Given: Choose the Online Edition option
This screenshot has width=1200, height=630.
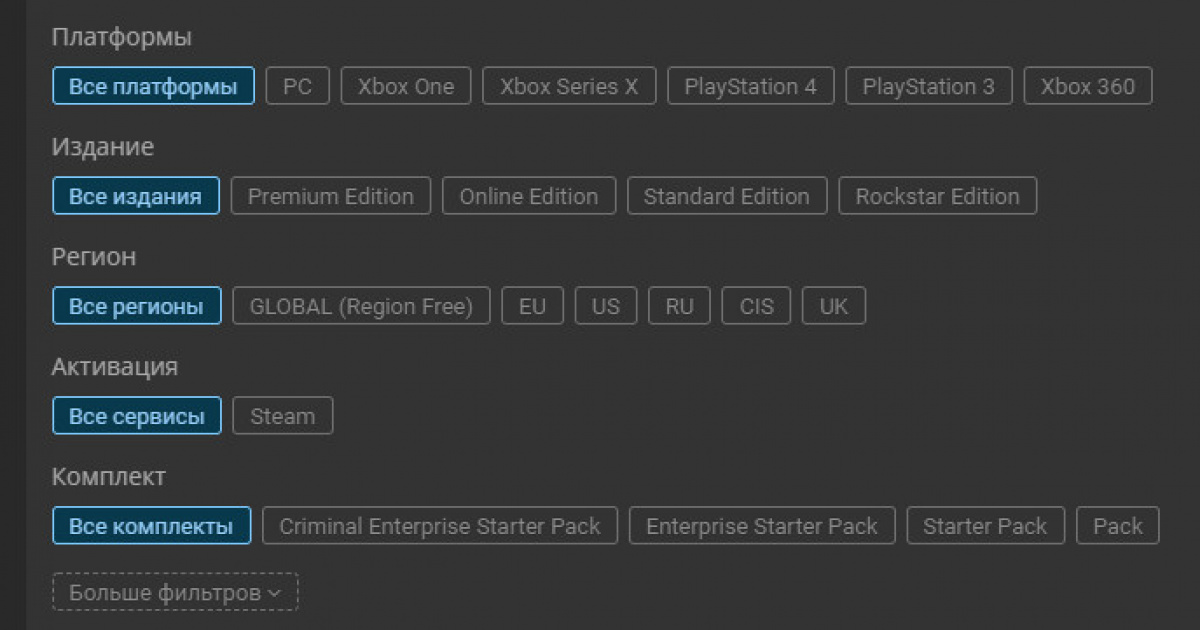Looking at the screenshot, I should (x=529, y=196).
